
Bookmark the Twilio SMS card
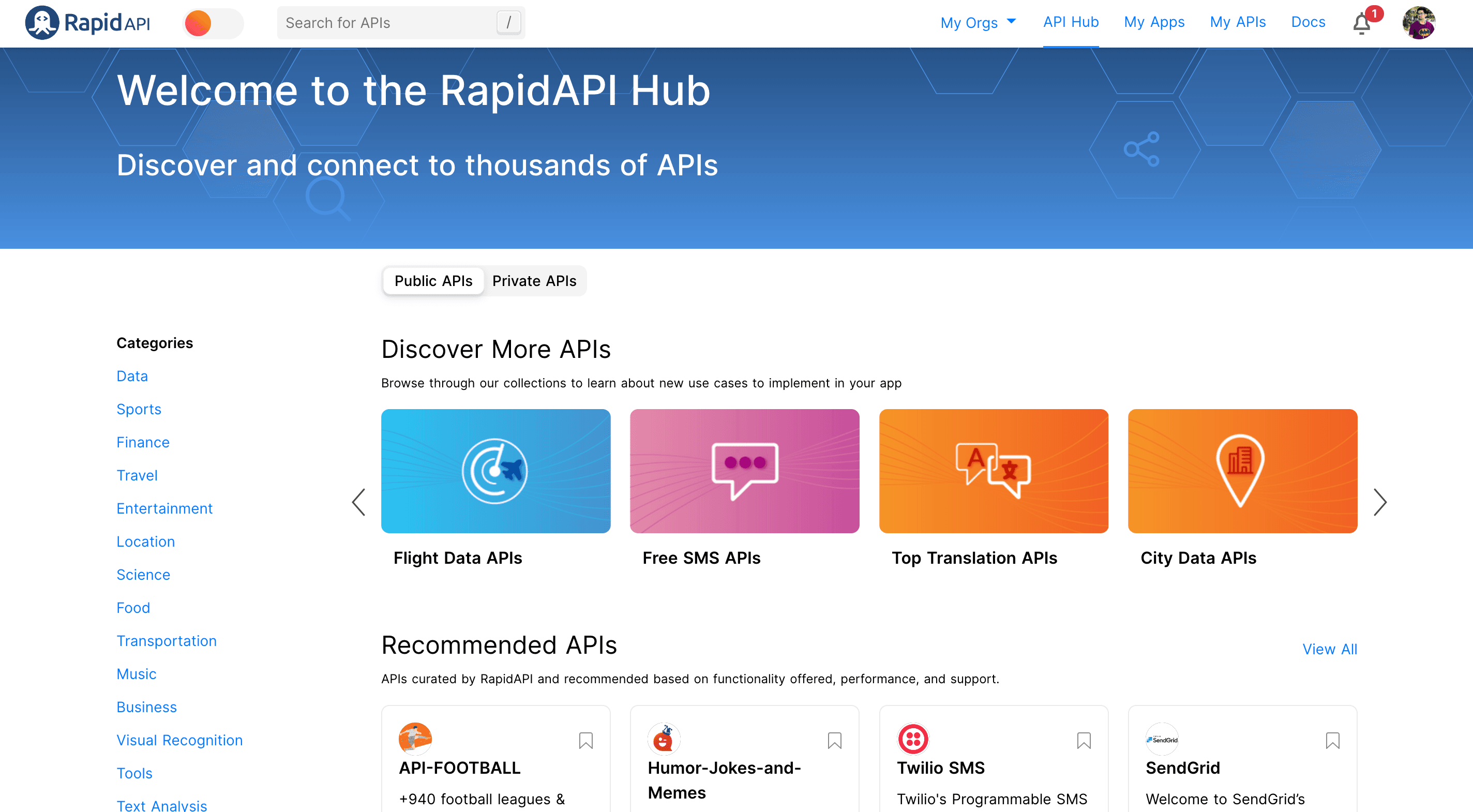click(1084, 741)
